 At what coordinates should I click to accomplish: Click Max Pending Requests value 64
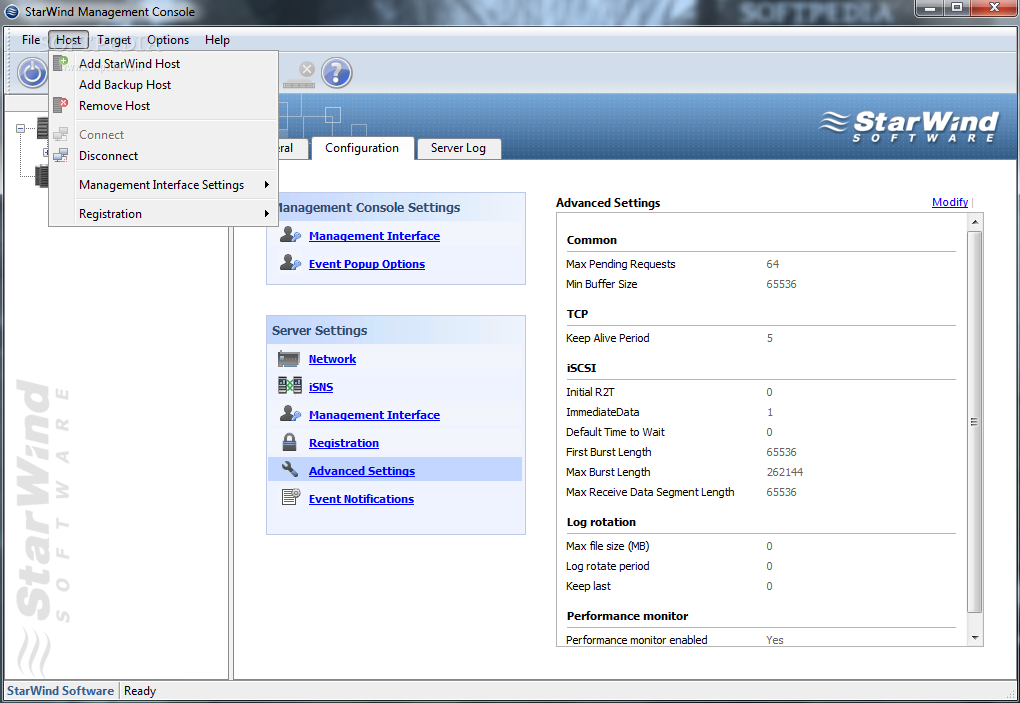(772, 263)
